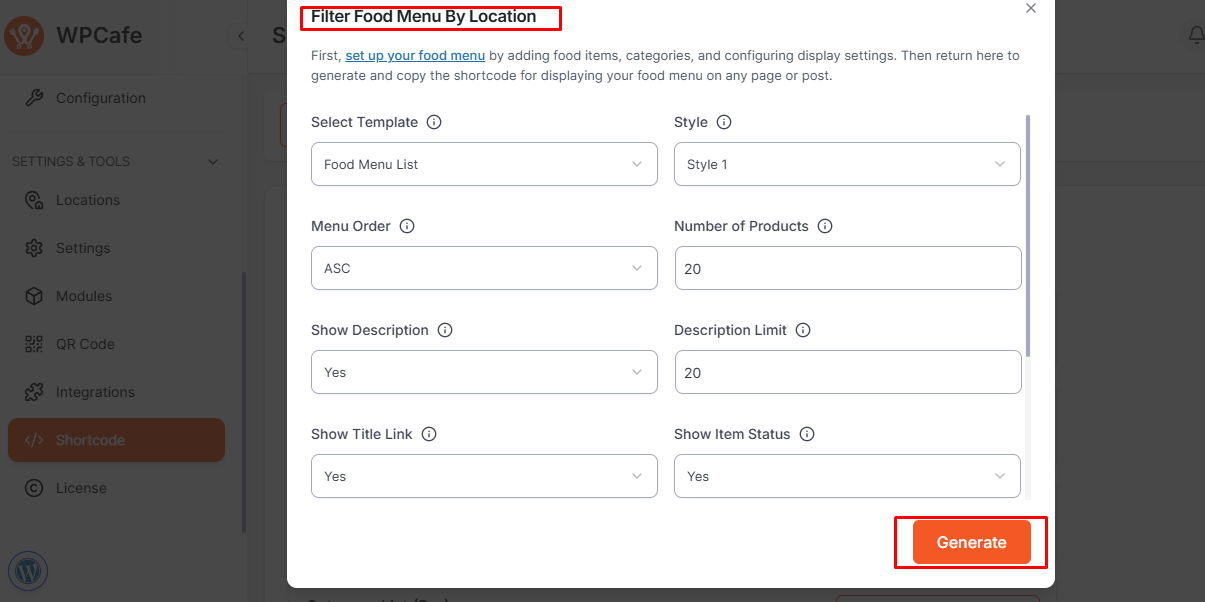Click the Number of Products input field
The width and height of the screenshot is (1205, 602).
point(848,268)
